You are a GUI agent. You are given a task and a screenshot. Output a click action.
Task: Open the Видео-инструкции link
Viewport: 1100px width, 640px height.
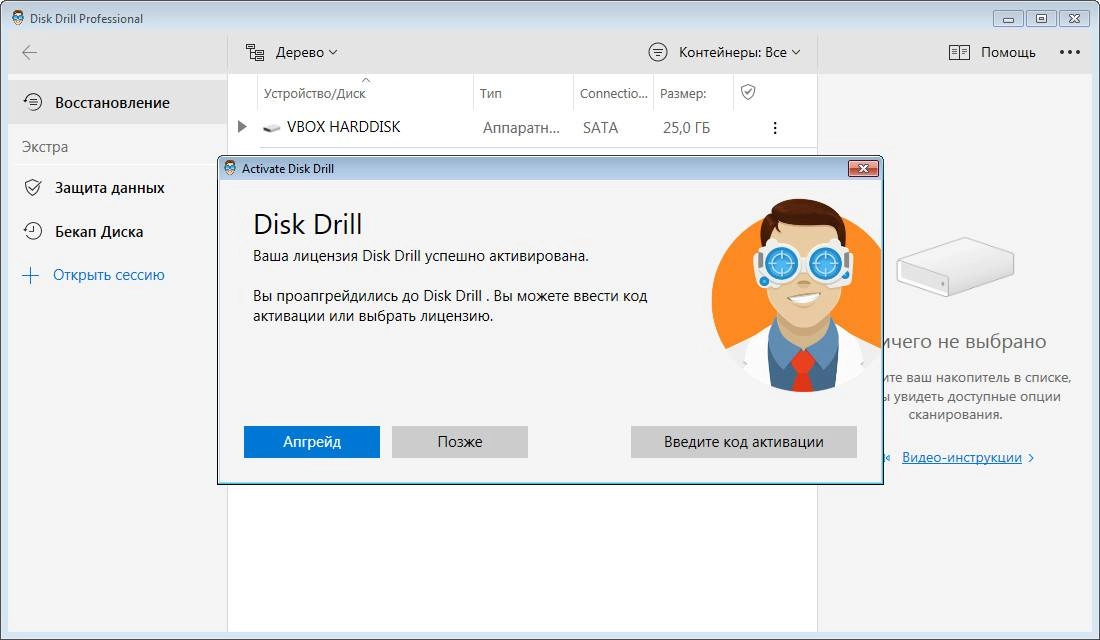962,458
